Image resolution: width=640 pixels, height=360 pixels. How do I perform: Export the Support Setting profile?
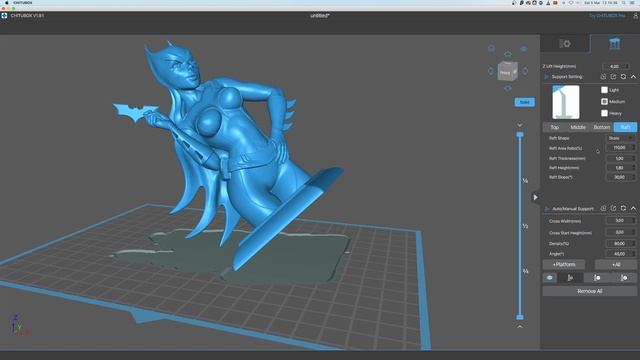[x=613, y=77]
